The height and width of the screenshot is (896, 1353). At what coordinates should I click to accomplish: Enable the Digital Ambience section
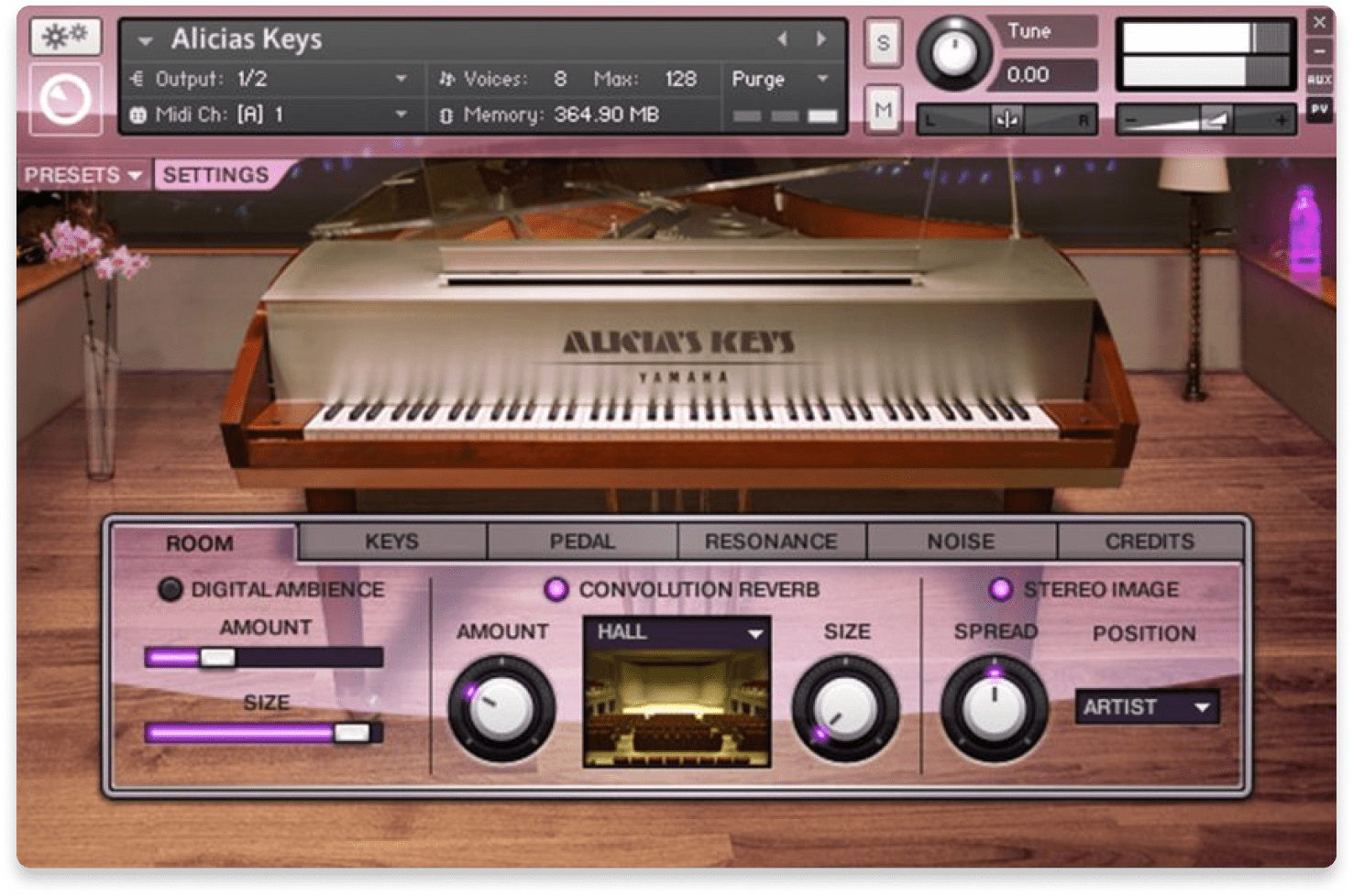point(170,589)
